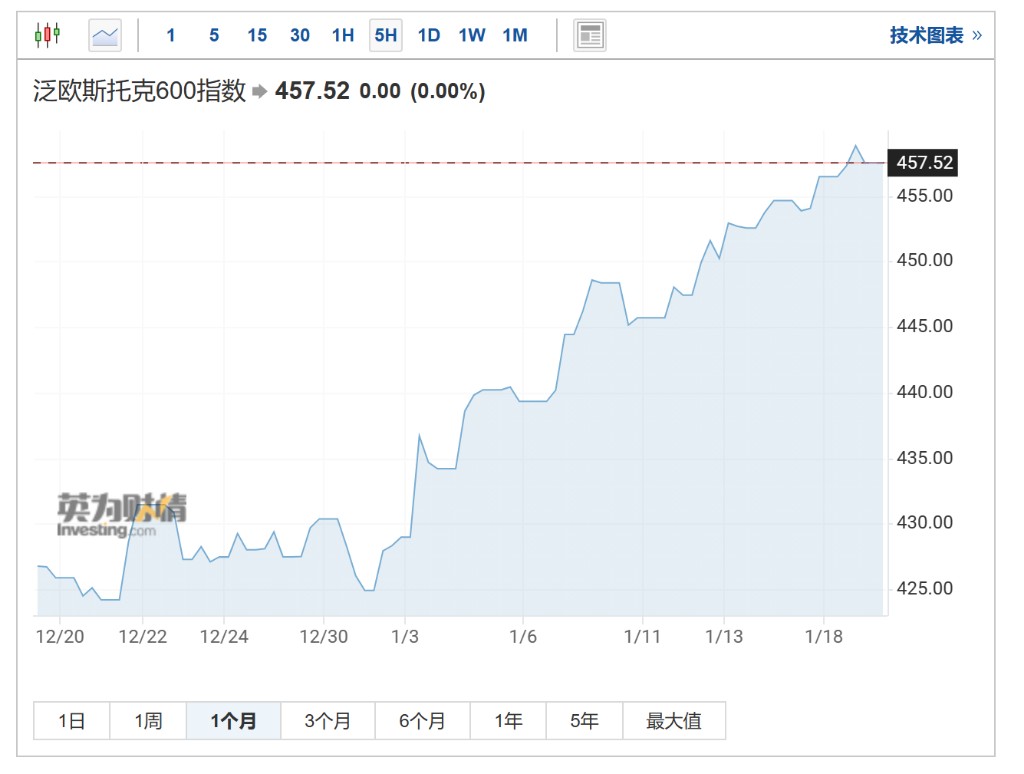The height and width of the screenshot is (774, 1024).
Task: Set the 5-minute interval
Action: [x=214, y=36]
